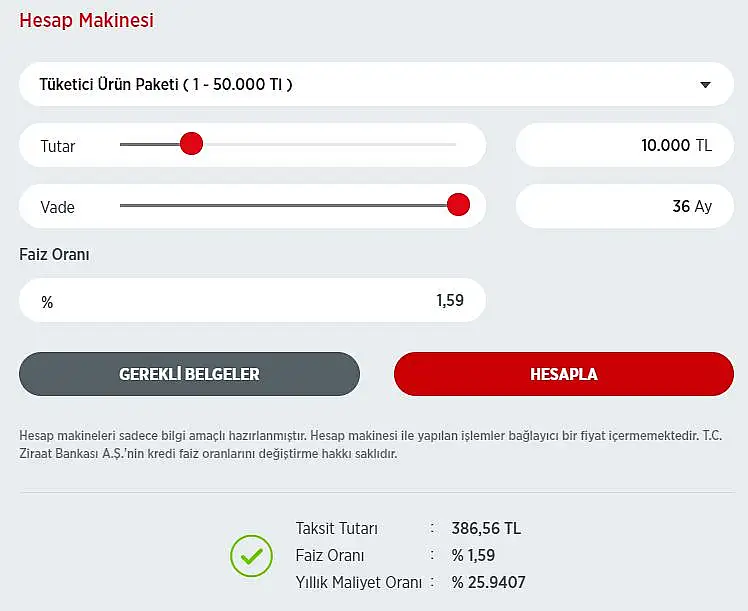Click the middle of the Vade slider track
Image resolution: width=748 pixels, height=611 pixels.
[x=288, y=205]
